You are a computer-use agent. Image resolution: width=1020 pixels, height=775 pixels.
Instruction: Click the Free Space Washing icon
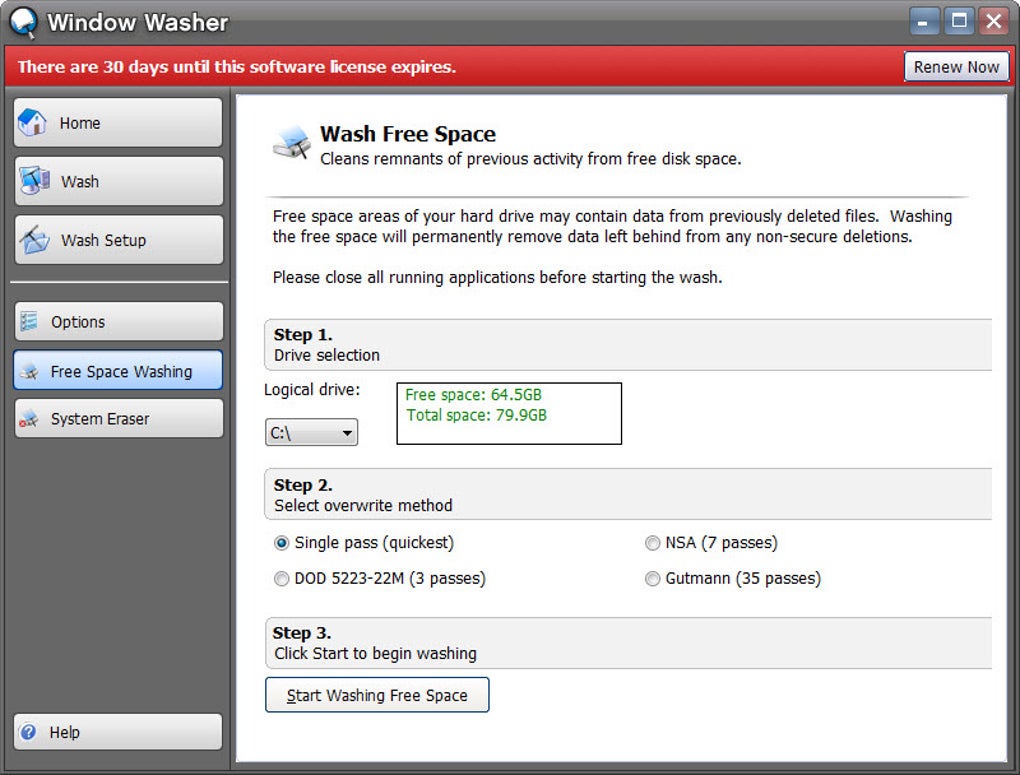29,372
